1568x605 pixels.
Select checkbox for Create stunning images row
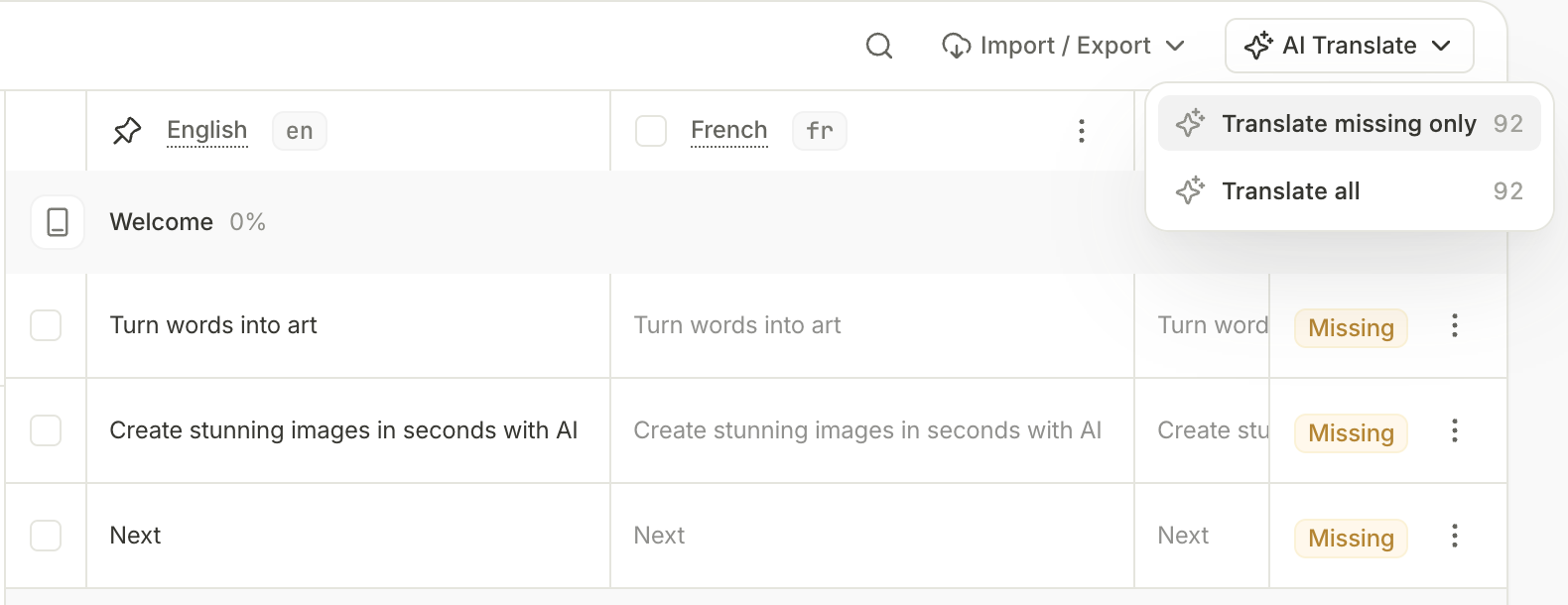[46, 430]
